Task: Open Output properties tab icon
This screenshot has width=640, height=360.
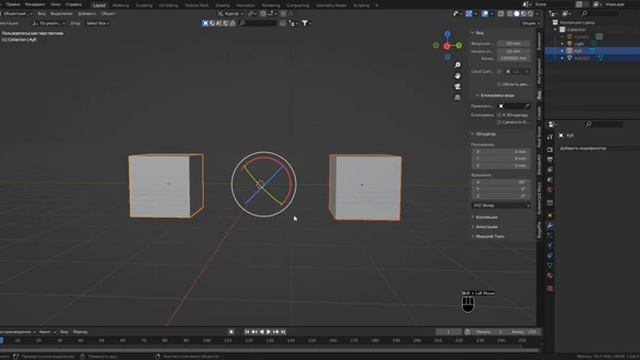Action: [550, 160]
